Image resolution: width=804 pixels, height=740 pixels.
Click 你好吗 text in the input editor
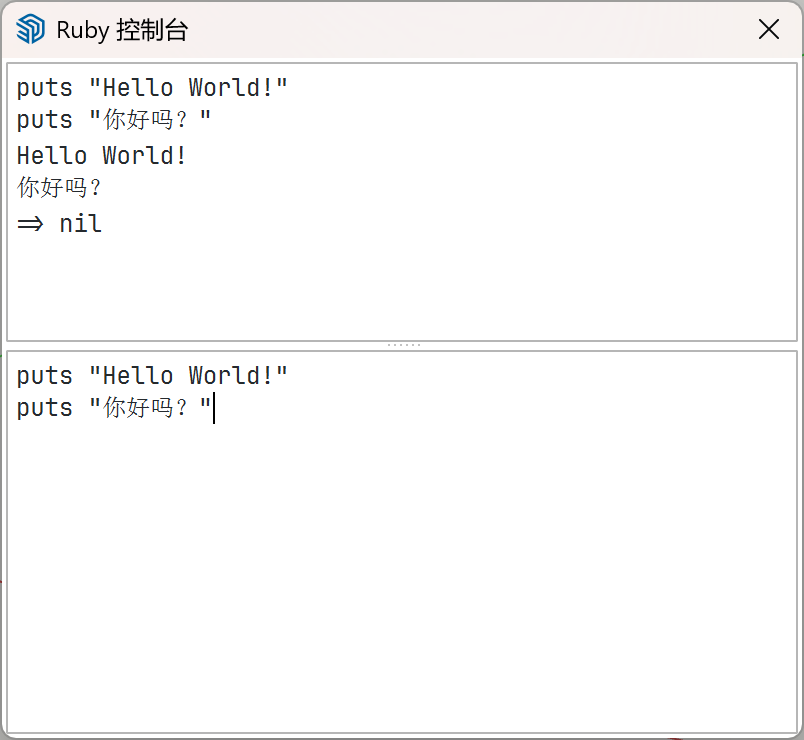139,408
